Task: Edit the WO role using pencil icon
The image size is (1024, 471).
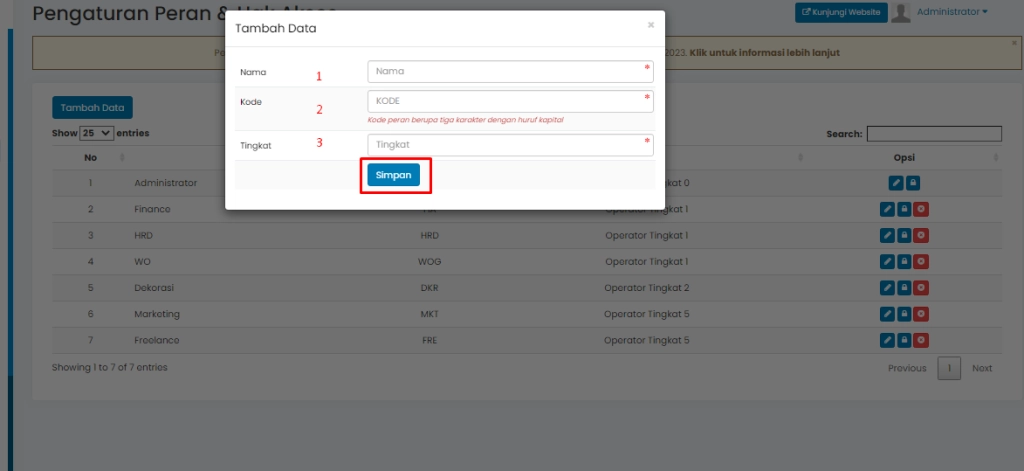Action: point(887,261)
